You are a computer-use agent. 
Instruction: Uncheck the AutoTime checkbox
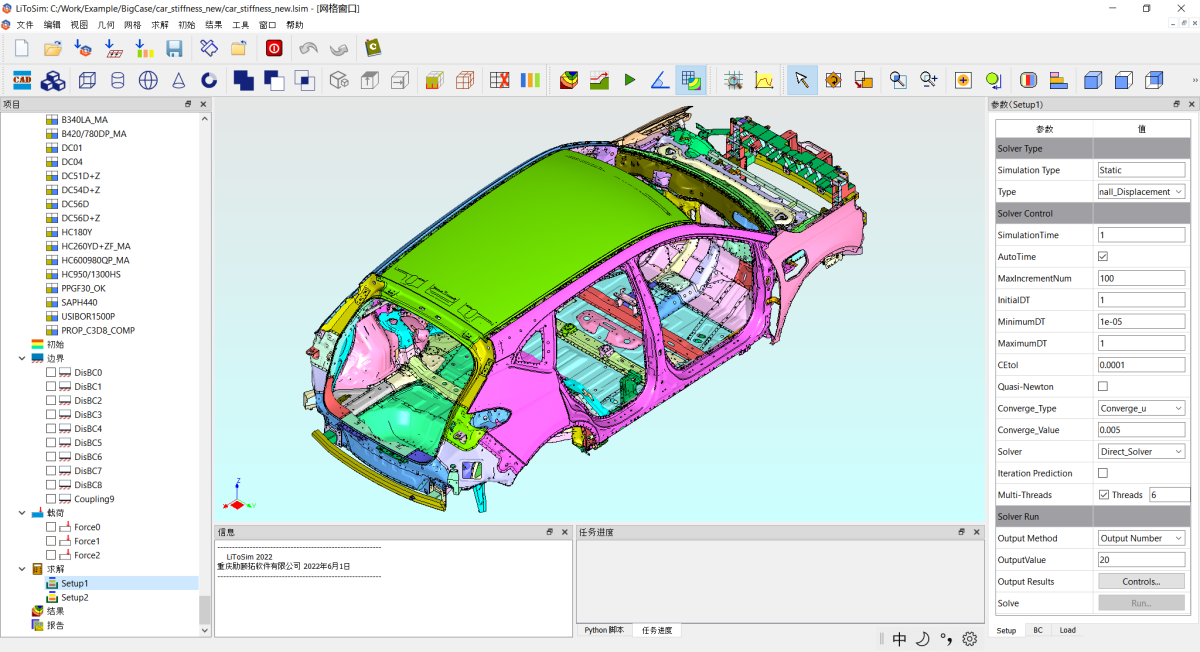click(x=1103, y=257)
